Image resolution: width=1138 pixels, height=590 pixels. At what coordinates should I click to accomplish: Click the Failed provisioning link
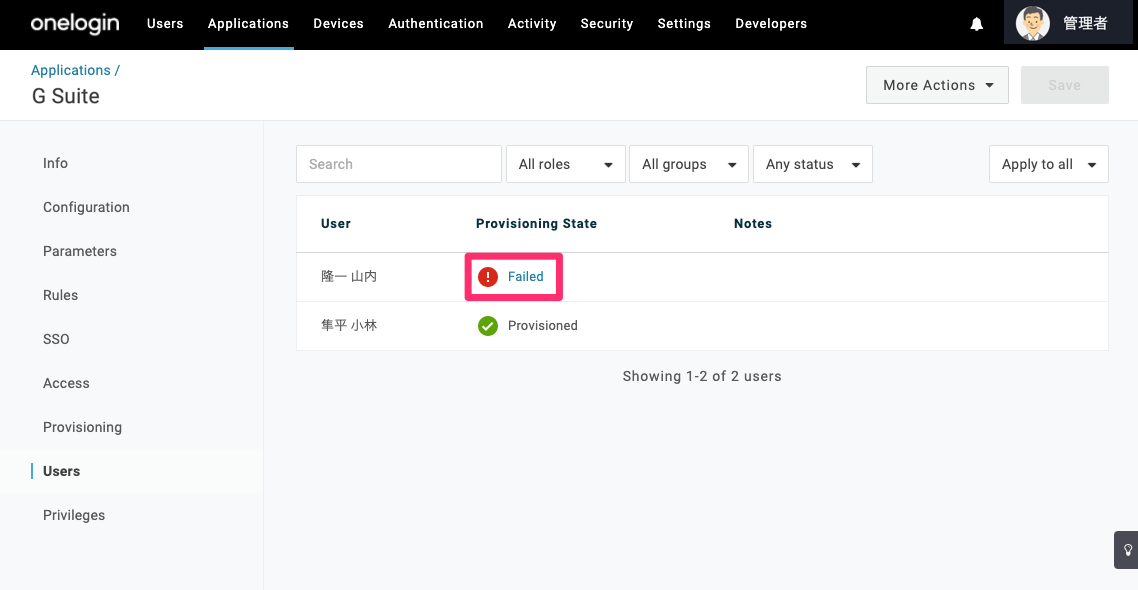(525, 276)
